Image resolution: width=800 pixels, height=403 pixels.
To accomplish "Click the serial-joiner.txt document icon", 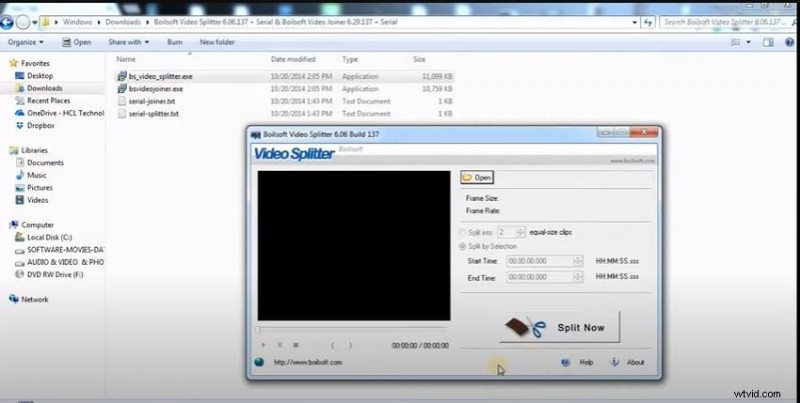I will pyautogui.click(x=121, y=101).
